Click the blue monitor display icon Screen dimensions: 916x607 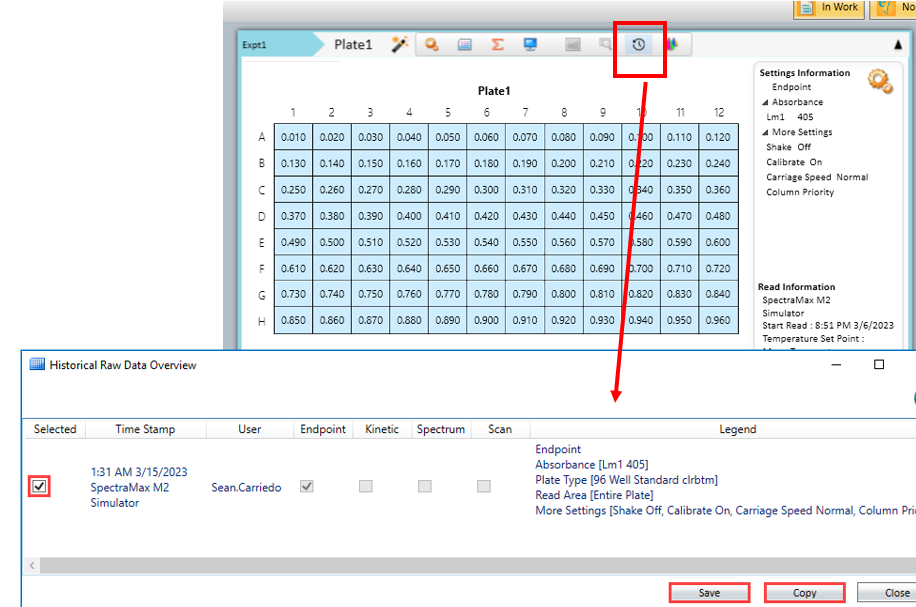click(530, 44)
